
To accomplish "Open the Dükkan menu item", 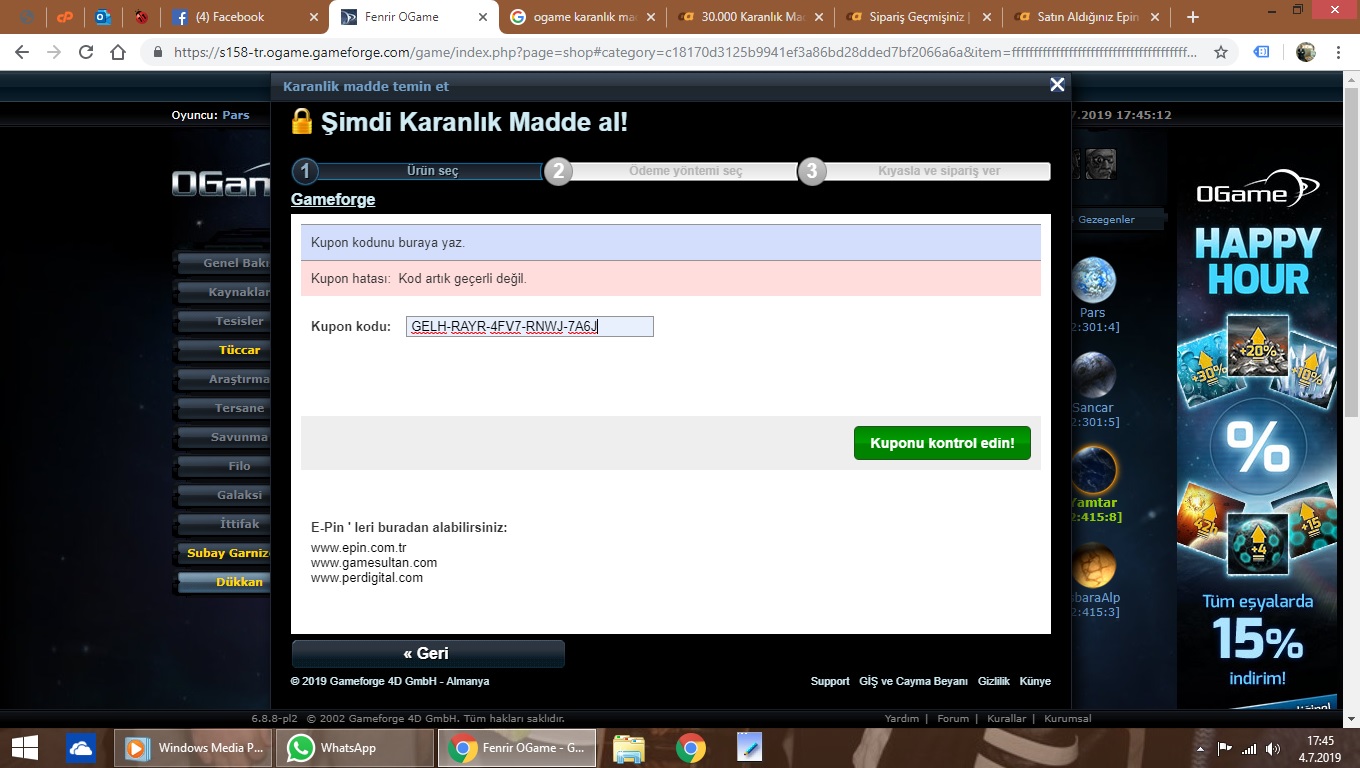I will click(222, 582).
